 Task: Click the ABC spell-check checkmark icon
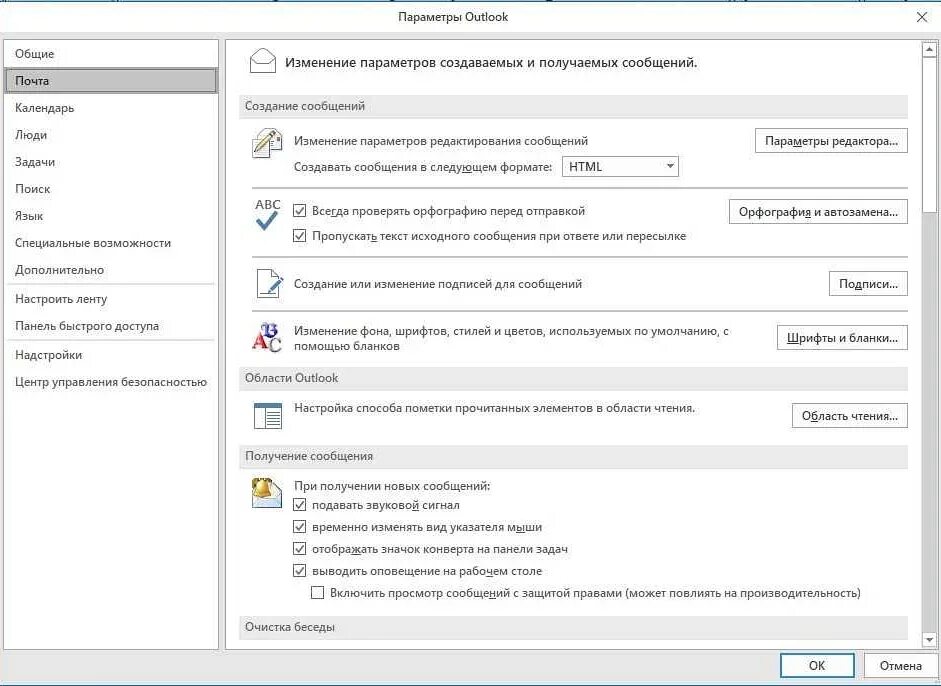(268, 214)
